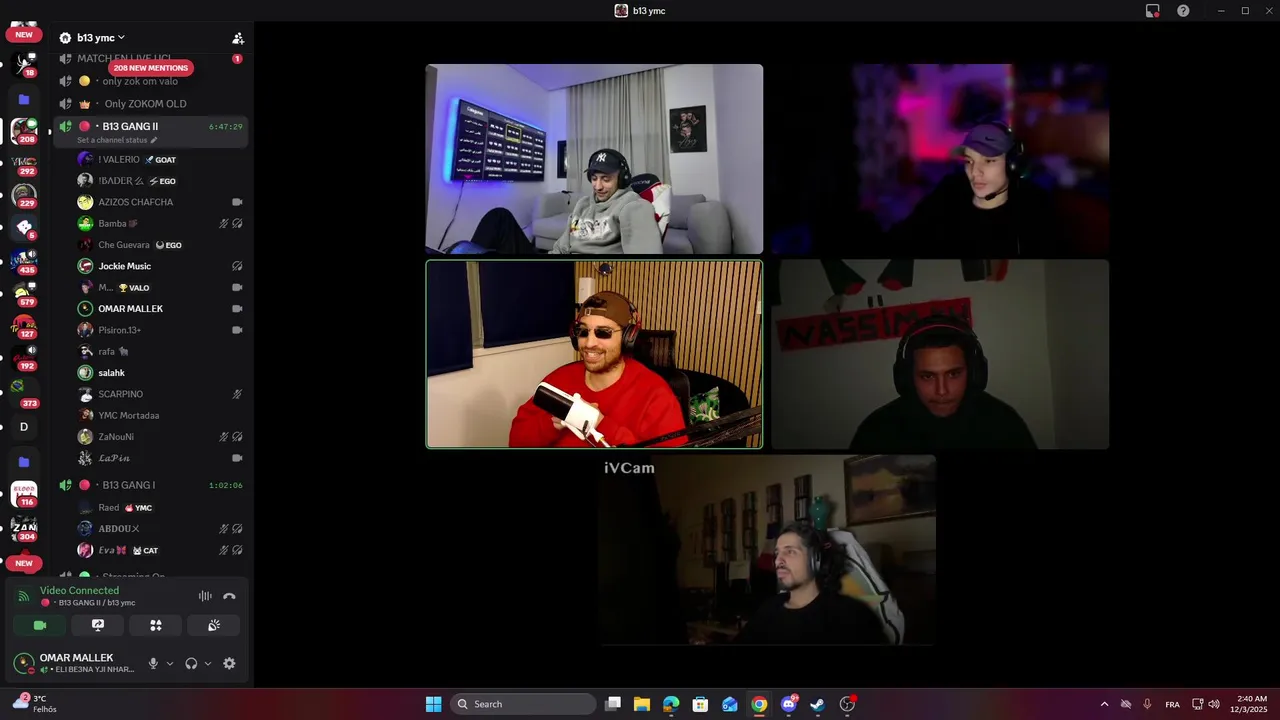Open server with 208 badge
The width and height of the screenshot is (1280, 720).
coord(24,131)
